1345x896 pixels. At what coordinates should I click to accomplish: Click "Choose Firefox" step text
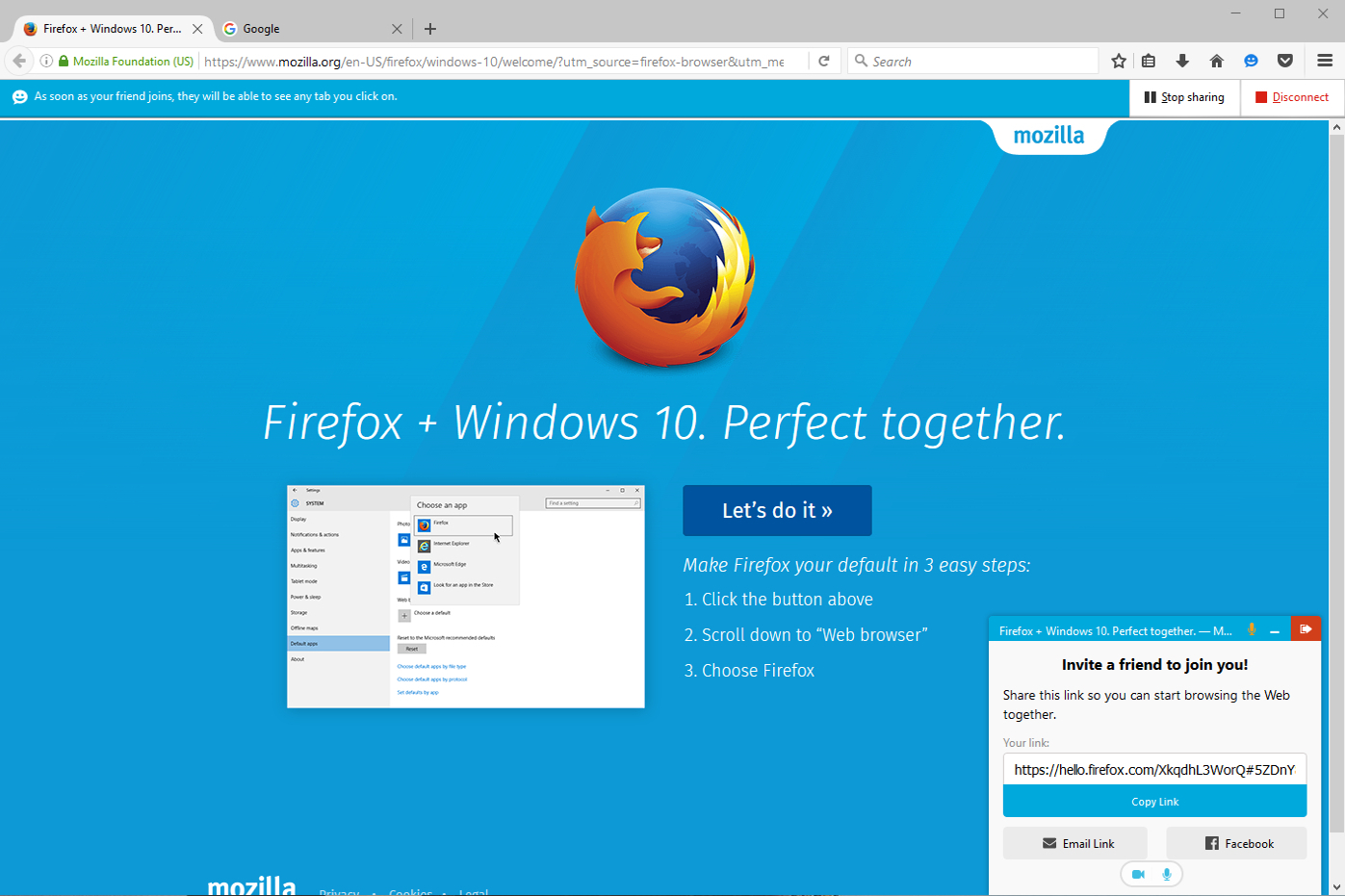pyautogui.click(x=758, y=670)
